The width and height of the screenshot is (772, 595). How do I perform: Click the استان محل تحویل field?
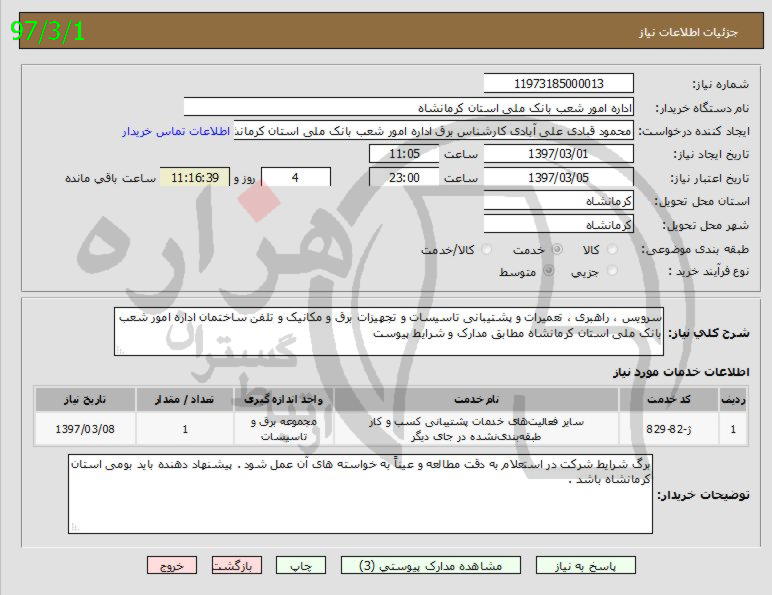[x=558, y=201]
